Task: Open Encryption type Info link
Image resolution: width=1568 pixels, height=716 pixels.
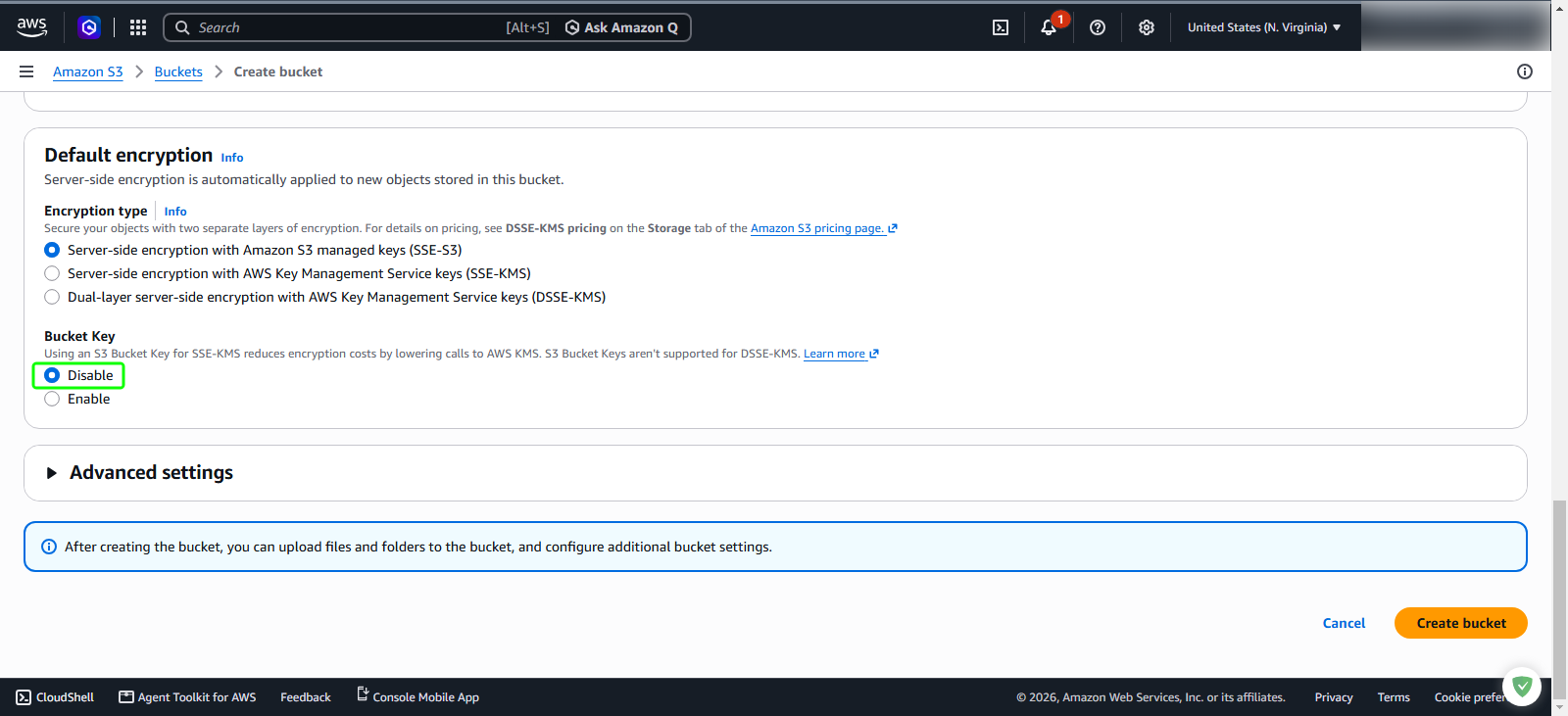Action: 175,212
